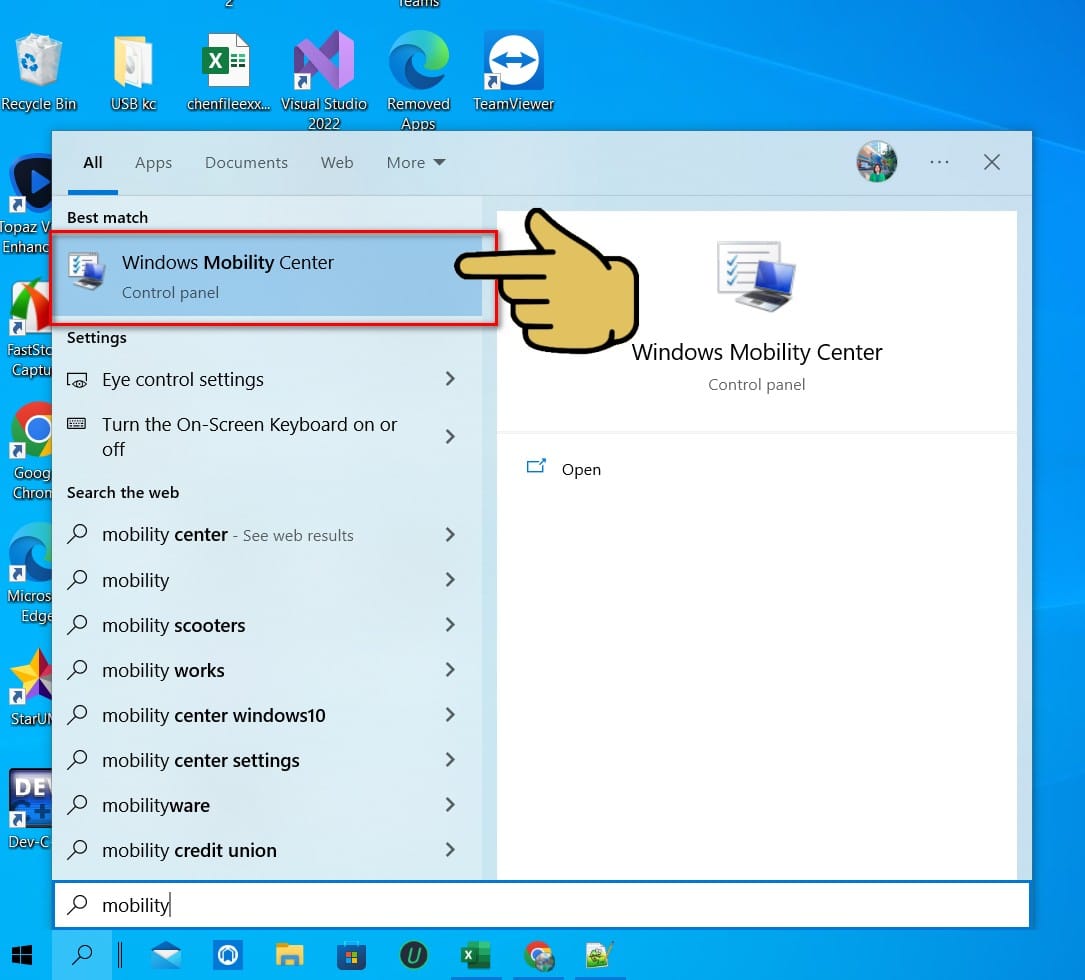Open the green U app on taskbar
1085x980 pixels.
tap(414, 955)
